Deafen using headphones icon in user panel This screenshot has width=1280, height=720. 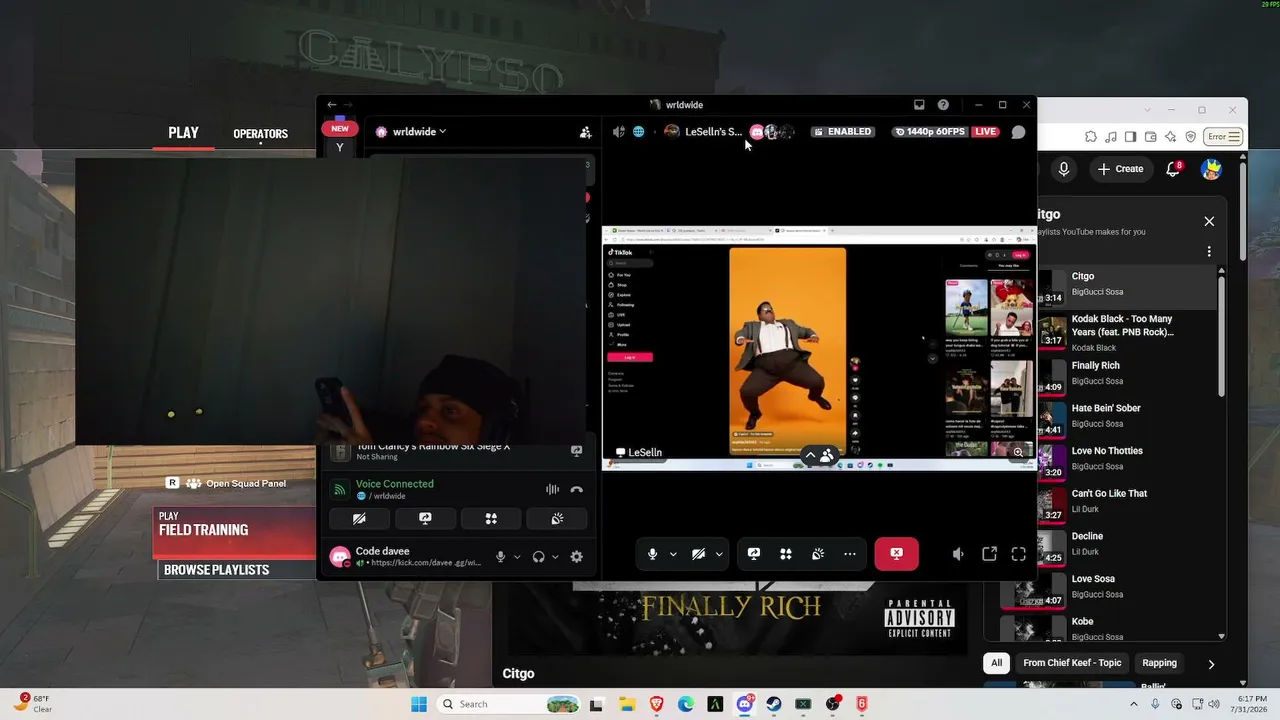[539, 557]
